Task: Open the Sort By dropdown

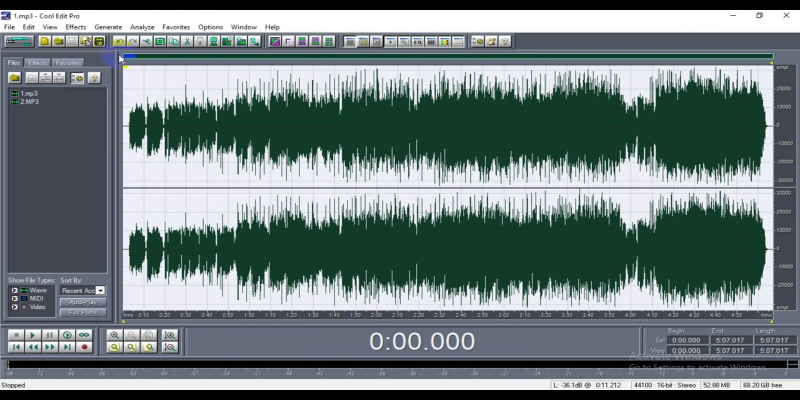Action: point(100,290)
